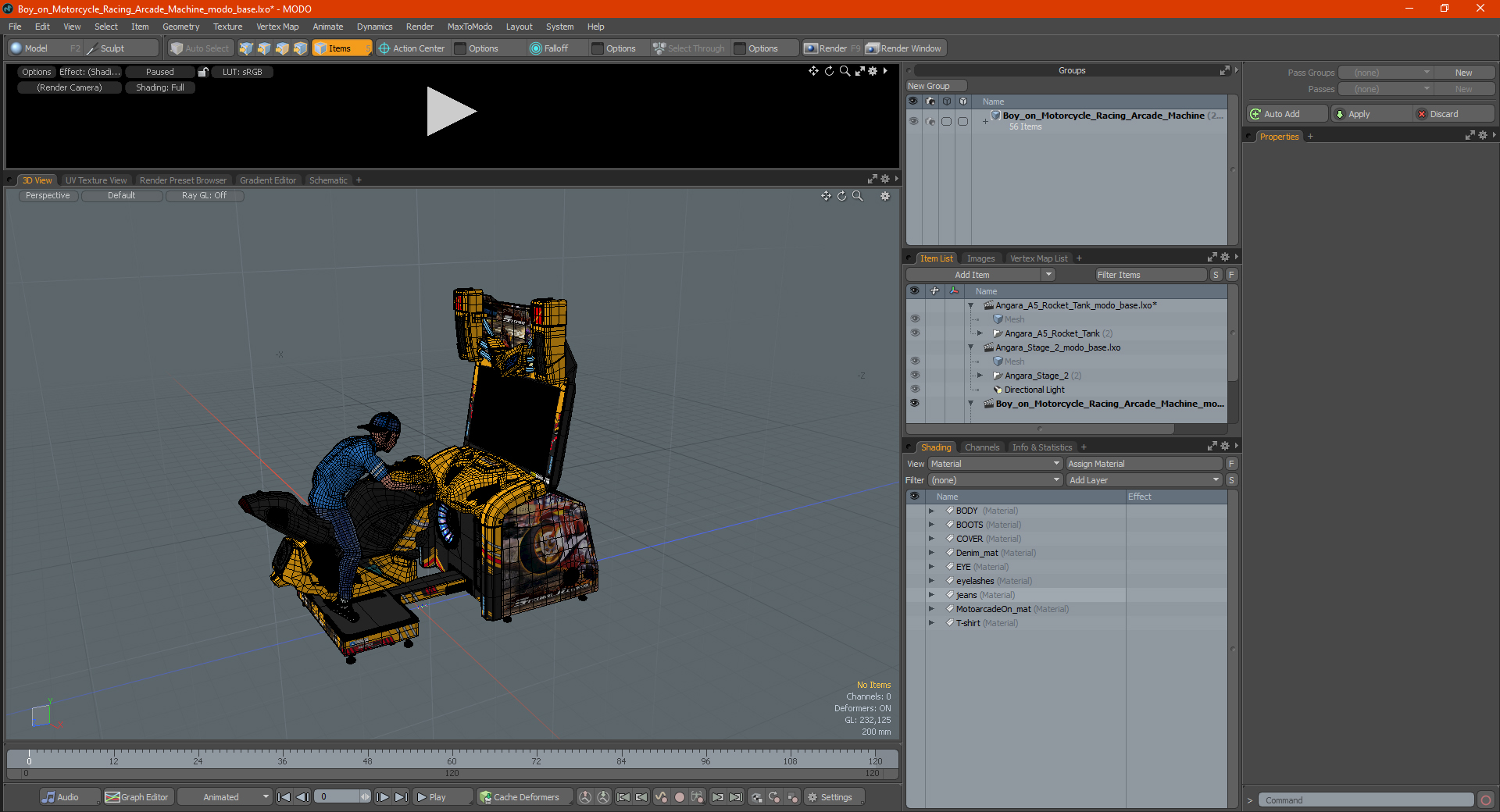
Task: Click 3D viewport rotate icon
Action: [x=841, y=196]
